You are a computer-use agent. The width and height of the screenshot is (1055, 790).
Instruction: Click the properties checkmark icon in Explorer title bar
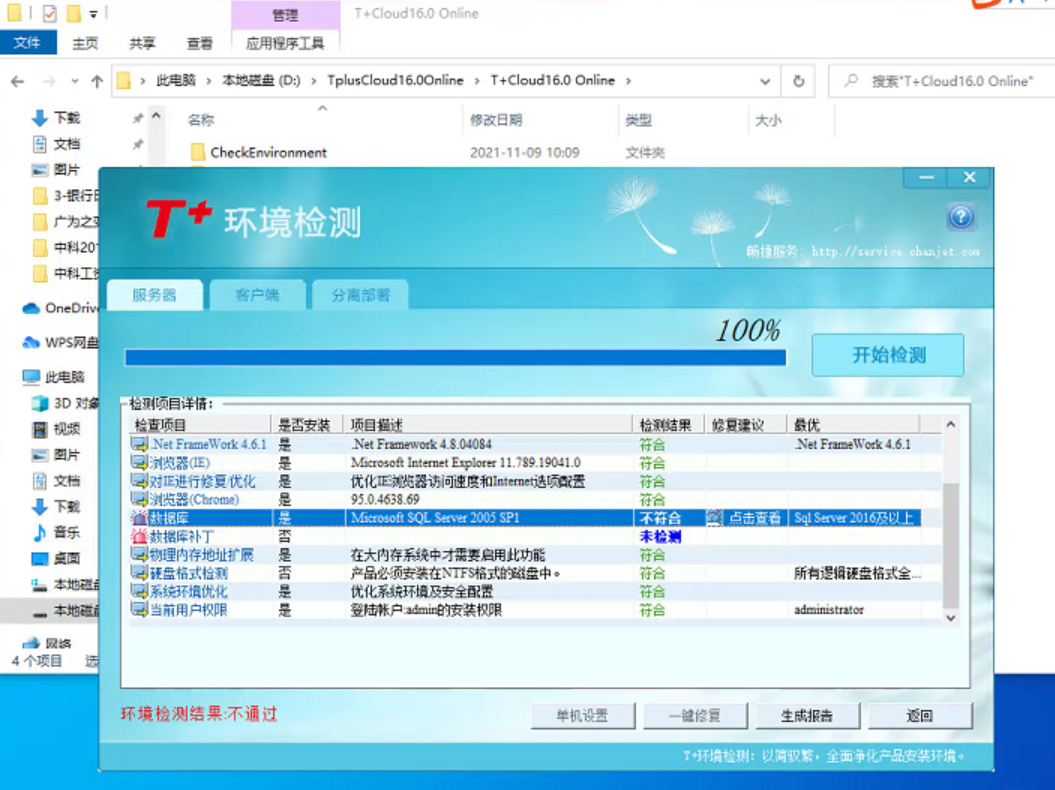pyautogui.click(x=49, y=13)
